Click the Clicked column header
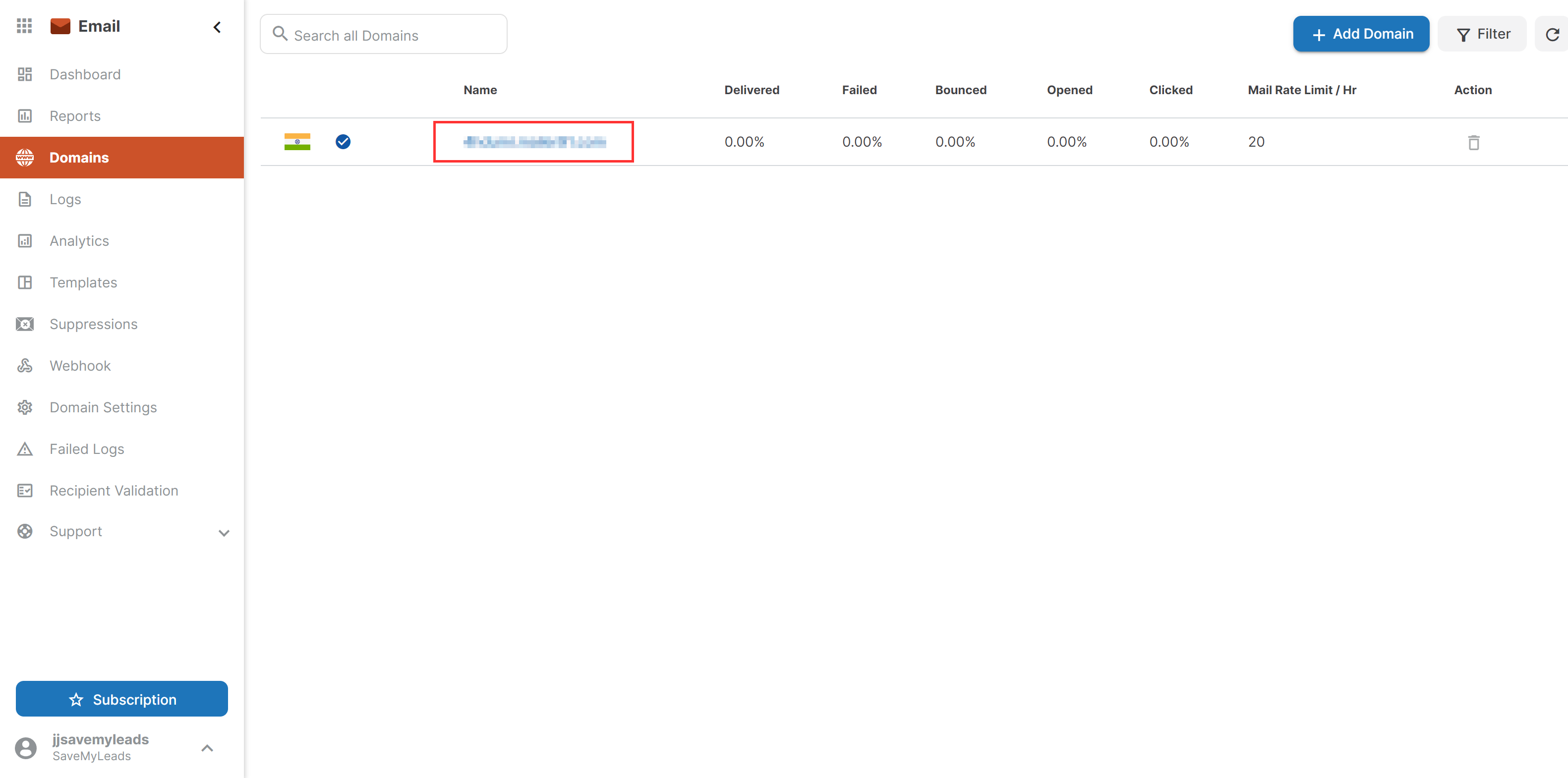 click(1170, 90)
